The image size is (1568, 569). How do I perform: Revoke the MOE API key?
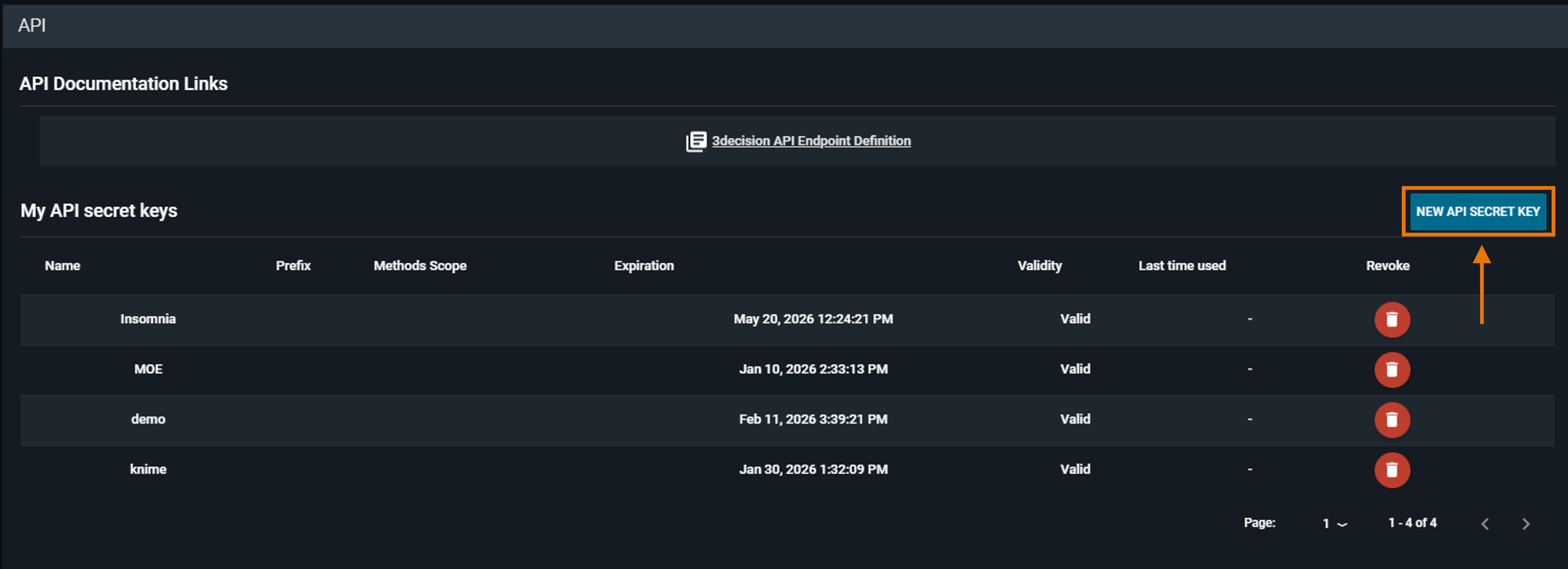pyautogui.click(x=1391, y=369)
